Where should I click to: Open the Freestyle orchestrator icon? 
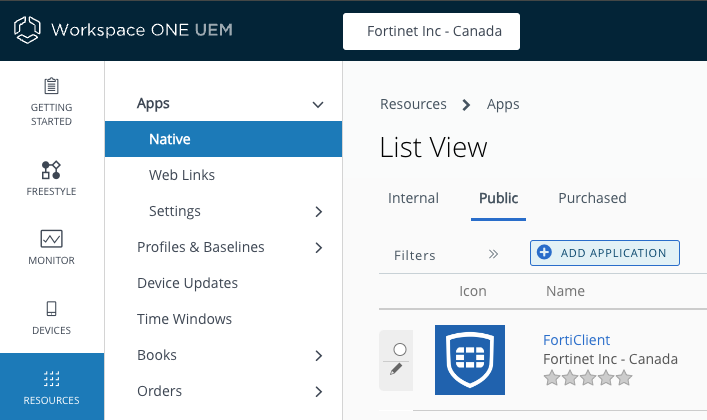click(51, 170)
